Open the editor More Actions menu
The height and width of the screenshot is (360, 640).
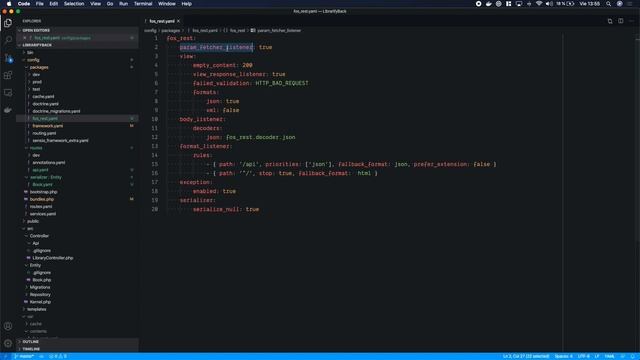point(631,21)
